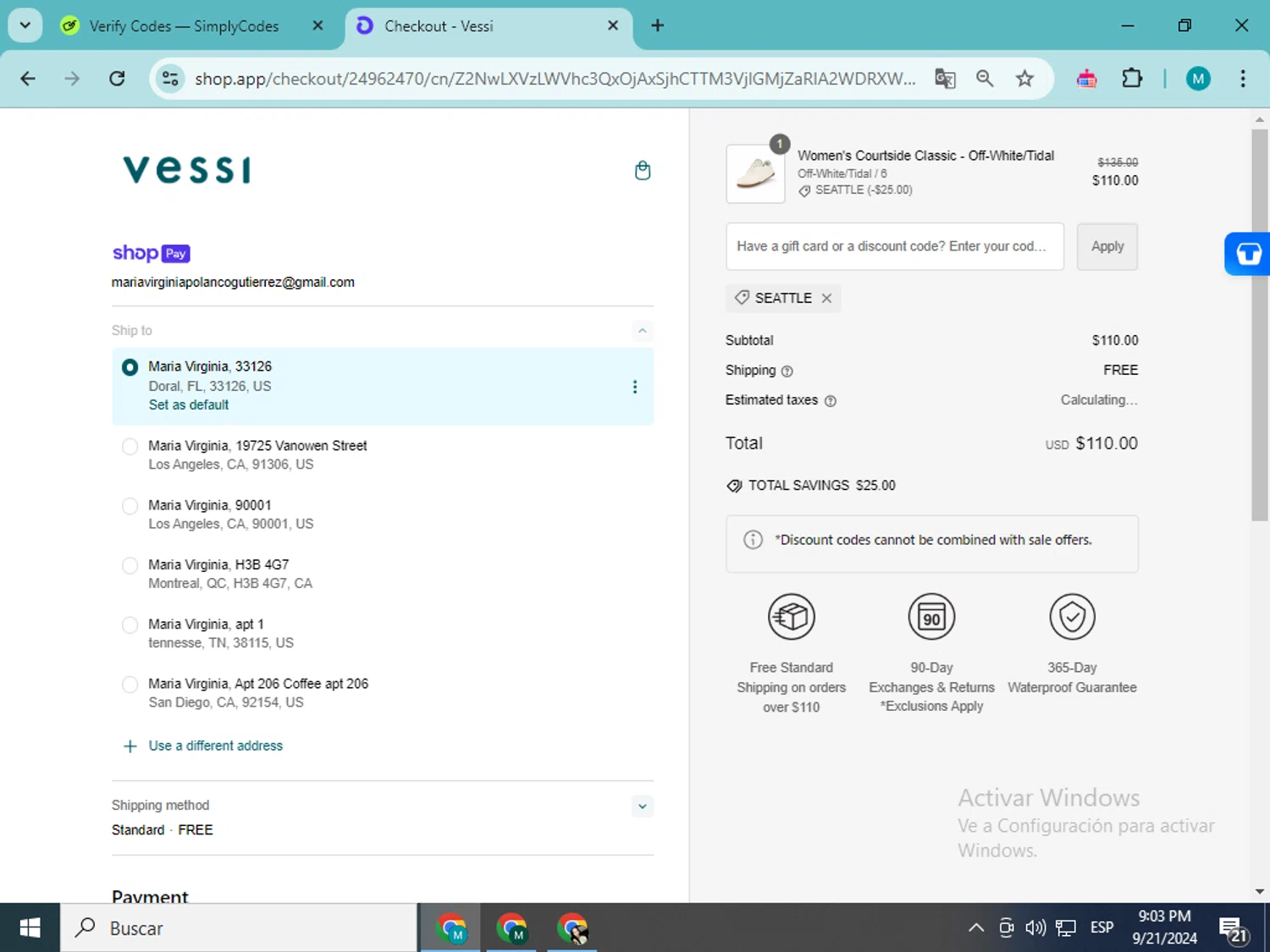Click the discount code input field
Viewport: 1270px width, 952px height.
pyautogui.click(x=894, y=246)
